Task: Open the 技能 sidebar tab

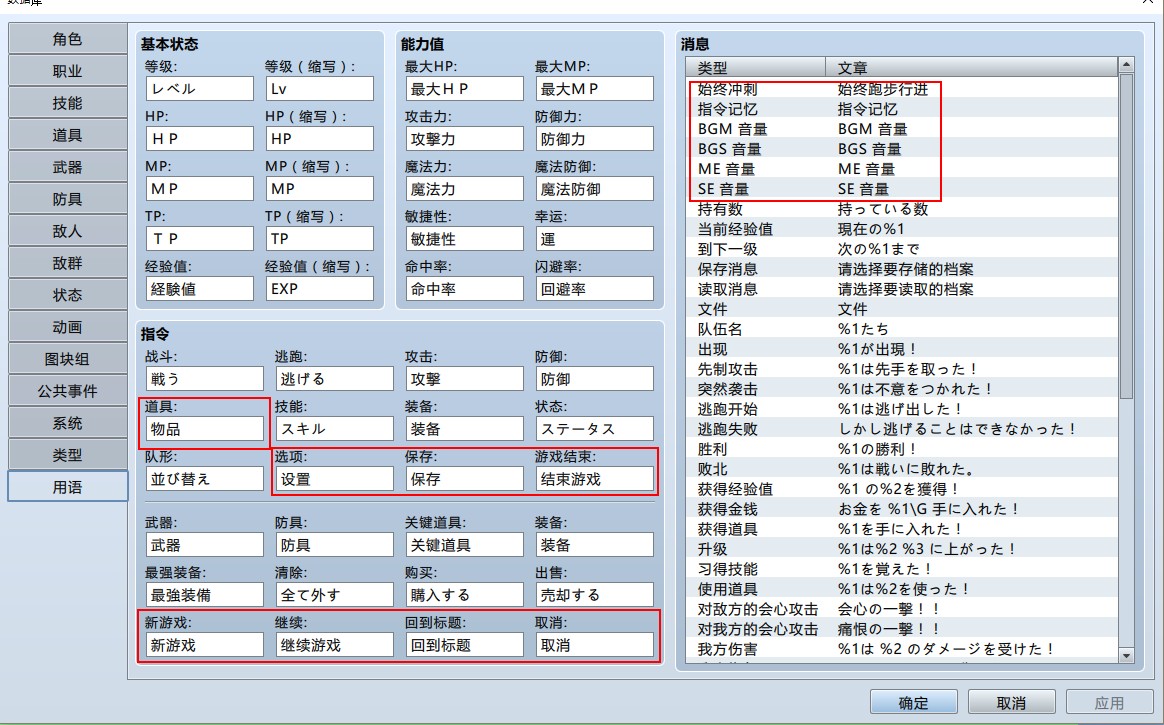Action: coord(68,102)
